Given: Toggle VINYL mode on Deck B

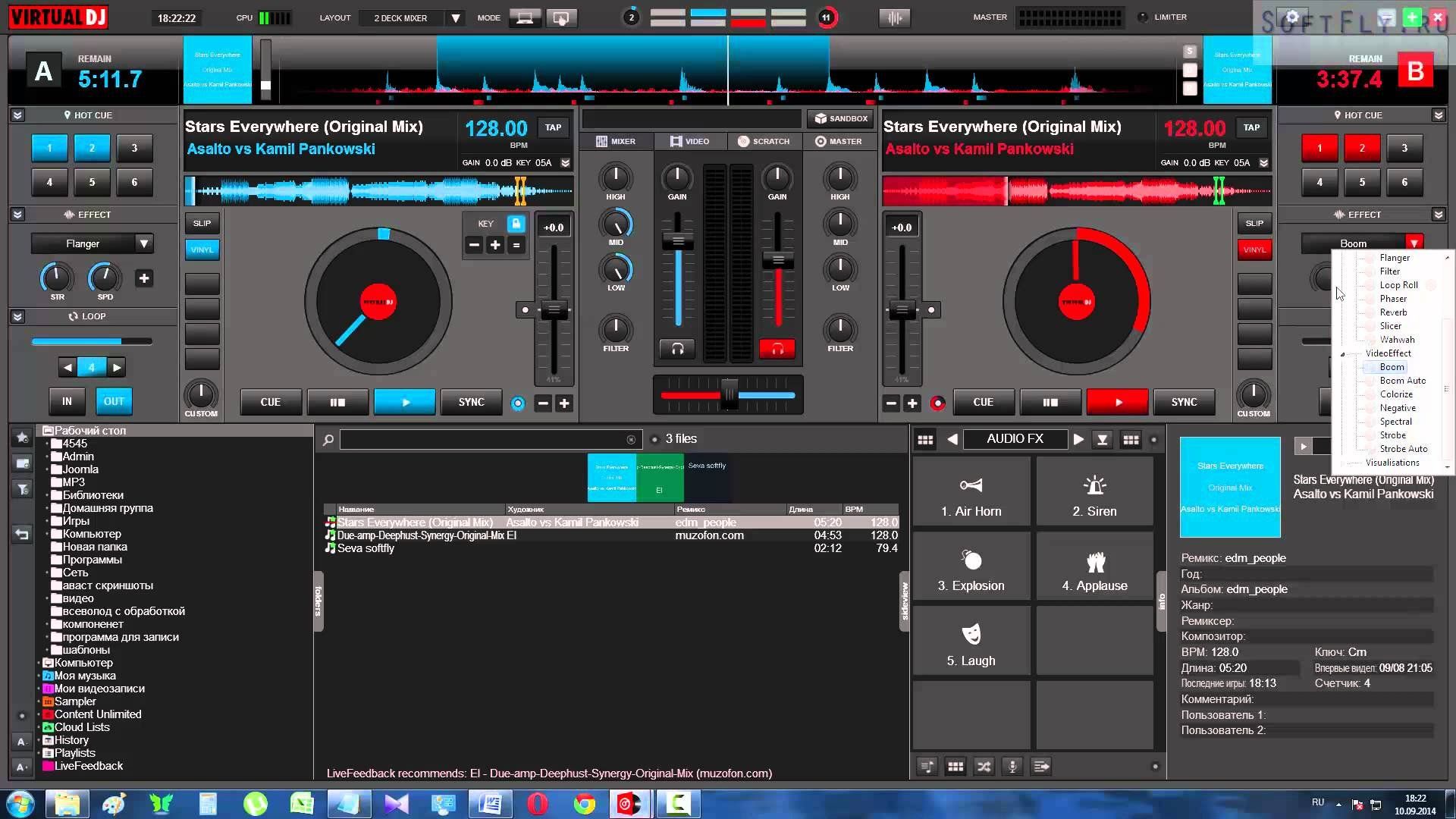Looking at the screenshot, I should tap(1254, 249).
